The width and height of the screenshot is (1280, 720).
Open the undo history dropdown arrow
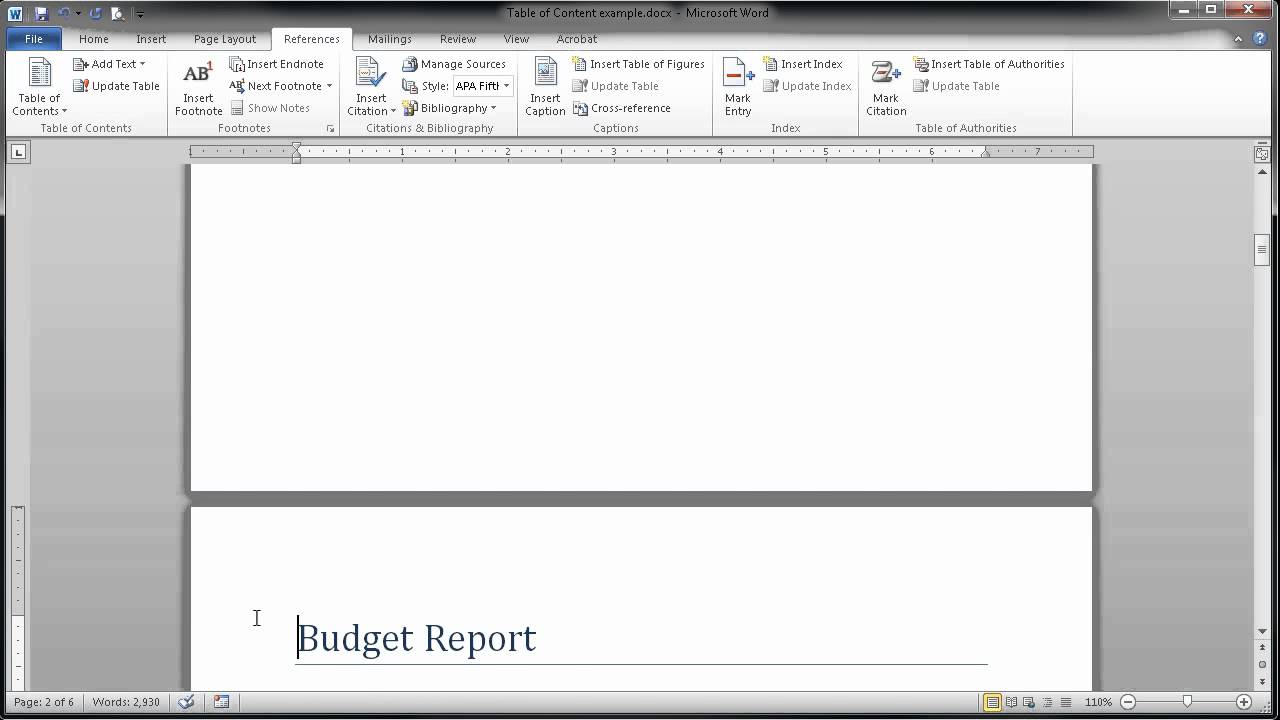coord(78,13)
